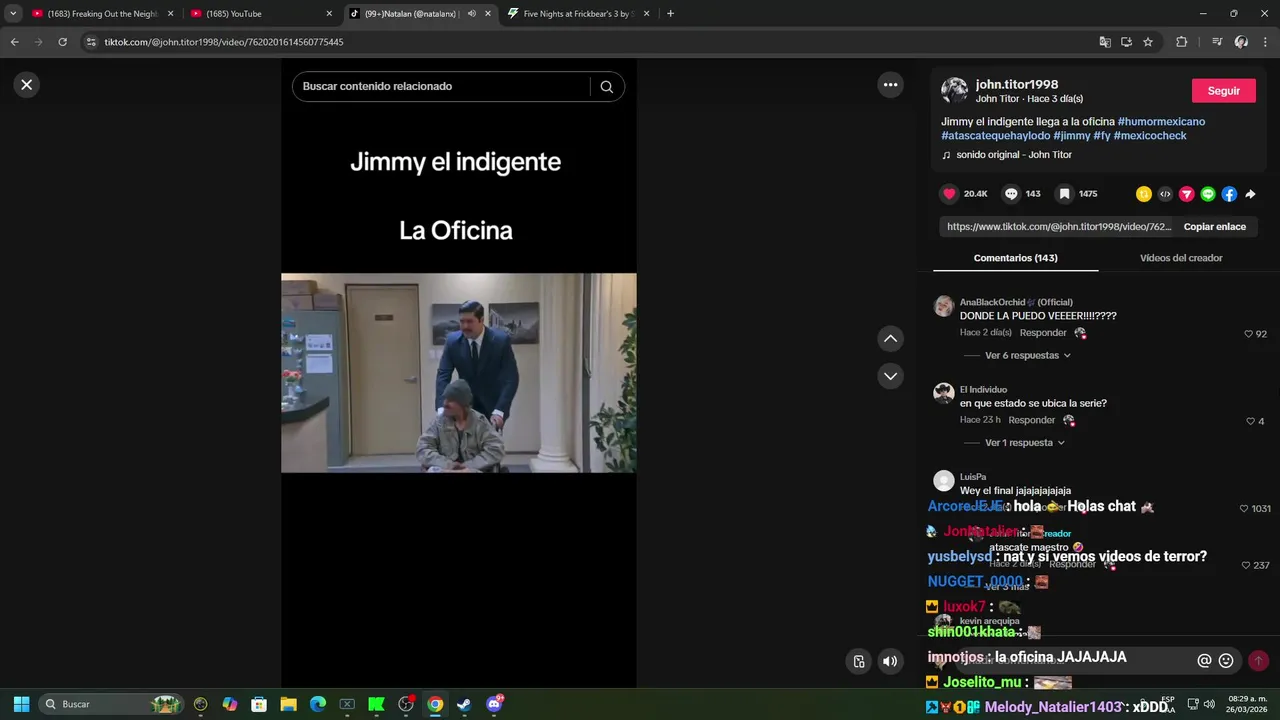Open the tab search dropdown arrow
The width and height of the screenshot is (1280, 720).
click(13, 14)
